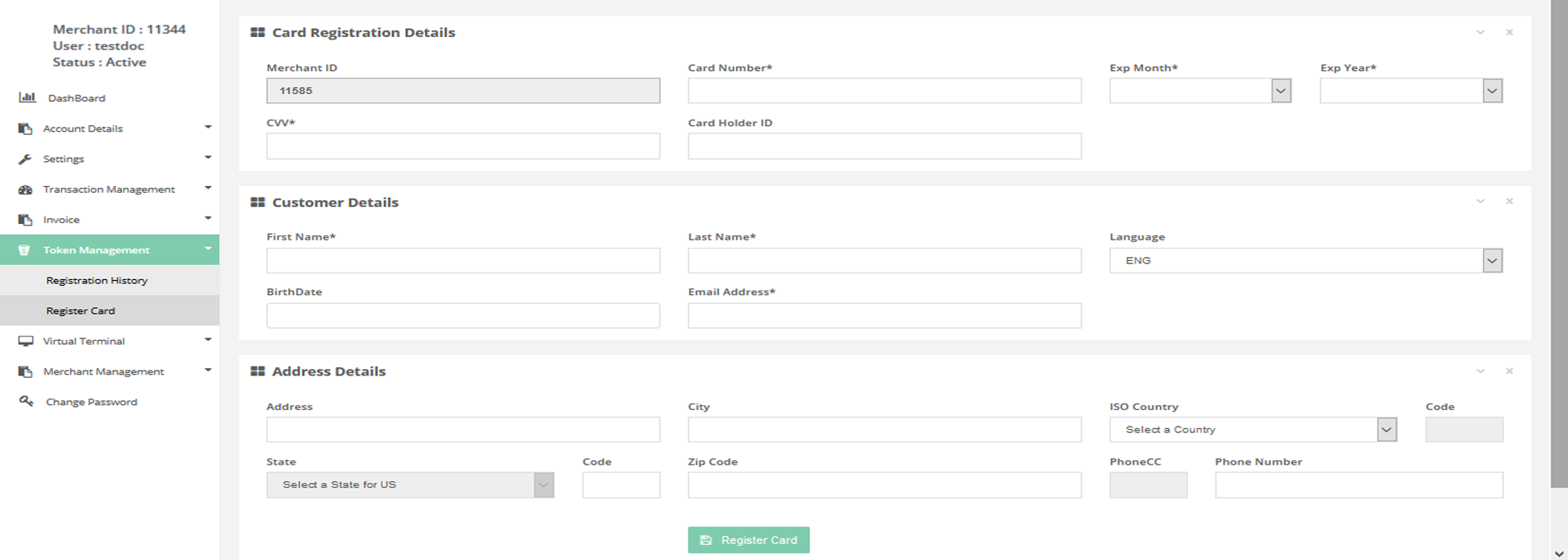Click the green Register Card button
Image resolution: width=1568 pixels, height=560 pixels.
click(749, 540)
